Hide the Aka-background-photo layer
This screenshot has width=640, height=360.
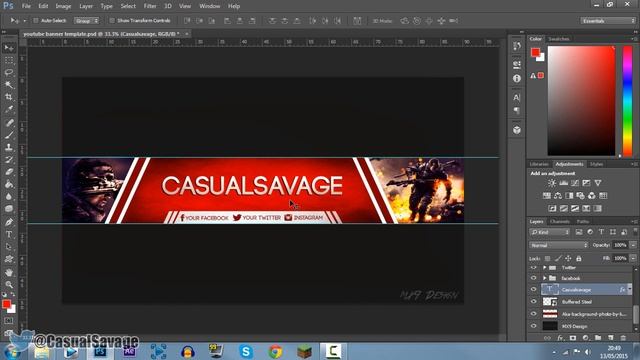click(x=533, y=314)
